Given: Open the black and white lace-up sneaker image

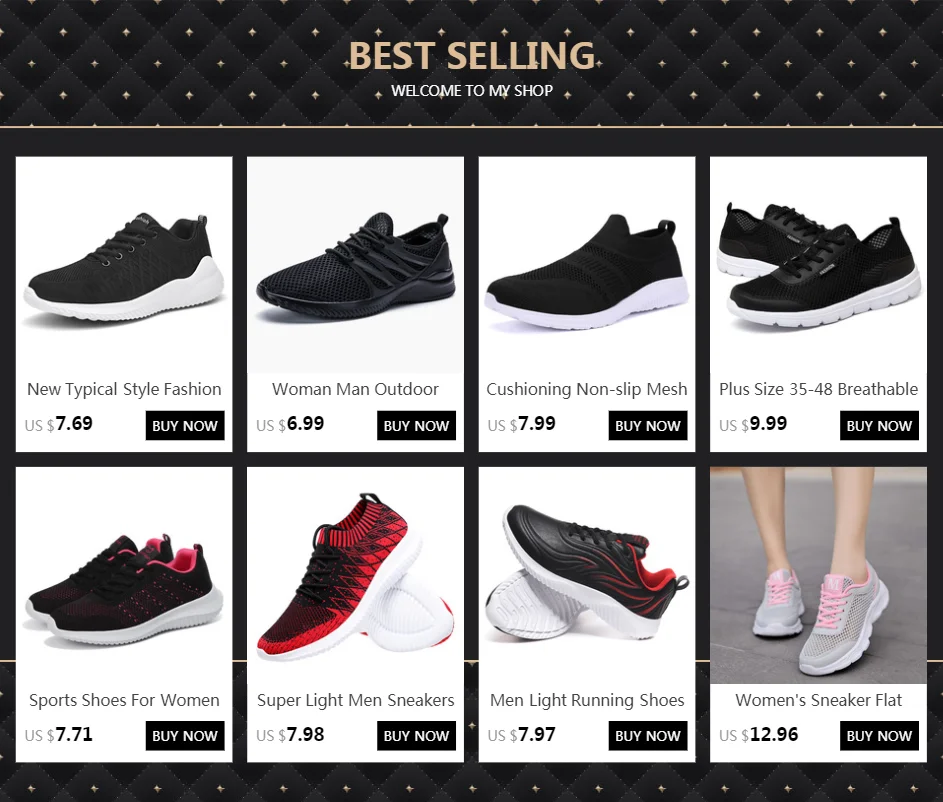Looking at the screenshot, I should (124, 265).
